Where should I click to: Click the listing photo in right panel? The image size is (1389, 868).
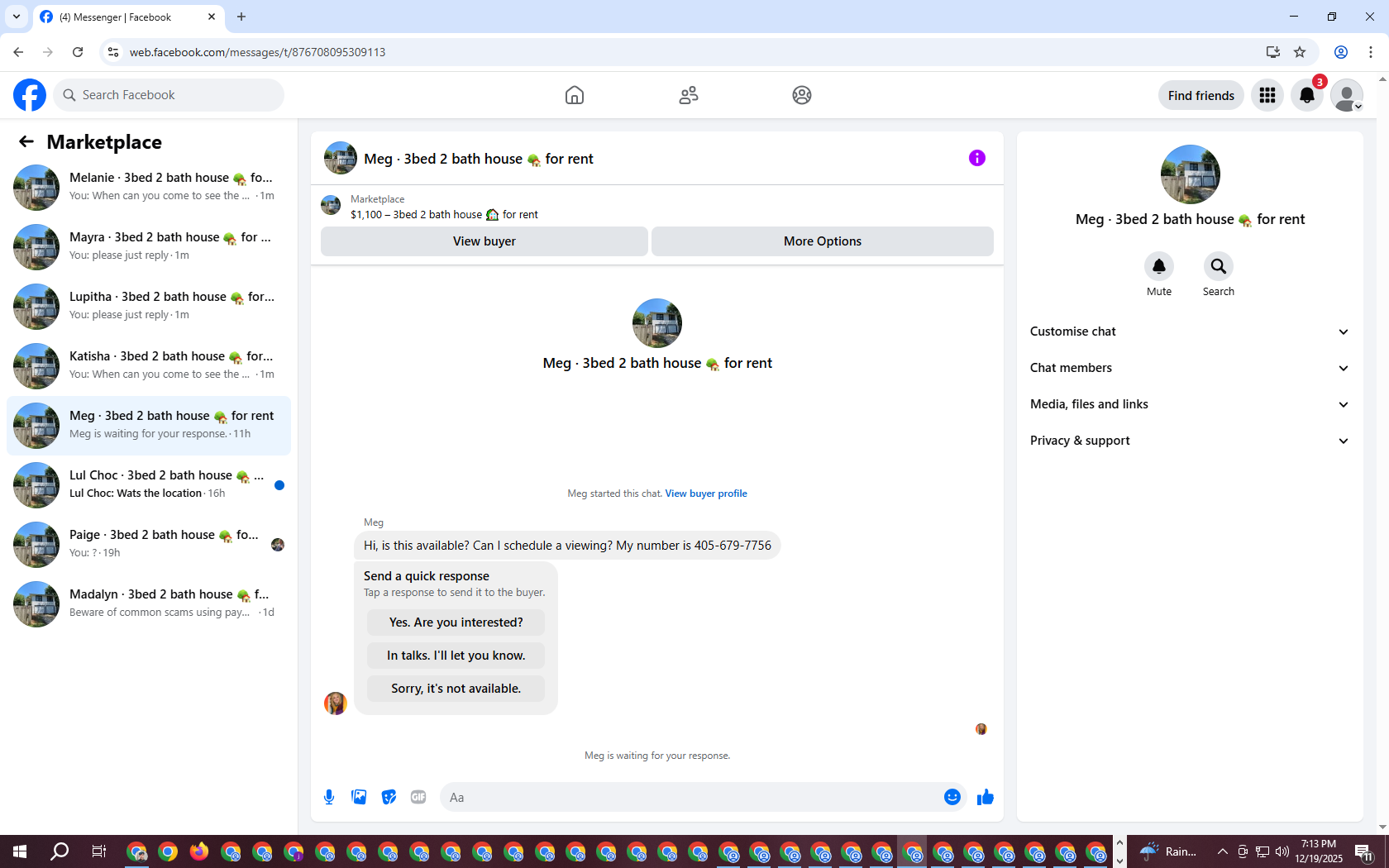tap(1191, 174)
